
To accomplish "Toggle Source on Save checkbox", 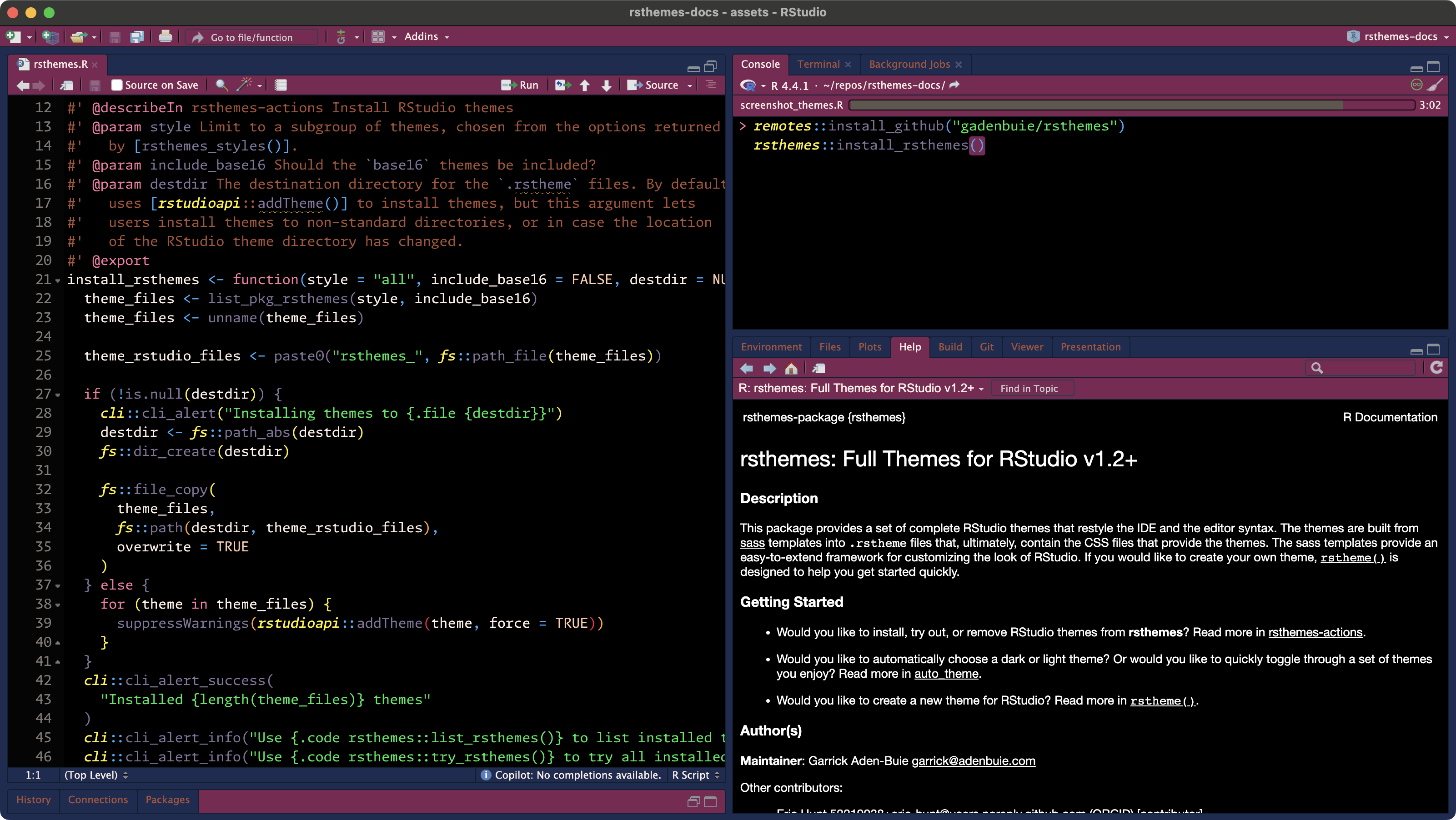I will pyautogui.click(x=117, y=85).
